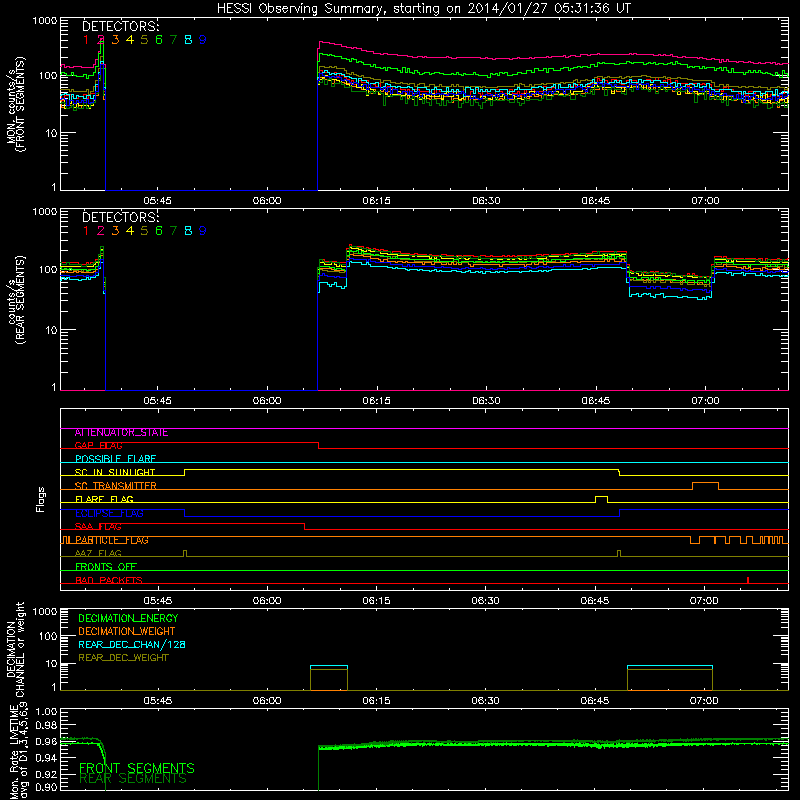This screenshot has width=800, height=800.
Task: Select red detector 1 in front segments legend
Action: (86, 40)
